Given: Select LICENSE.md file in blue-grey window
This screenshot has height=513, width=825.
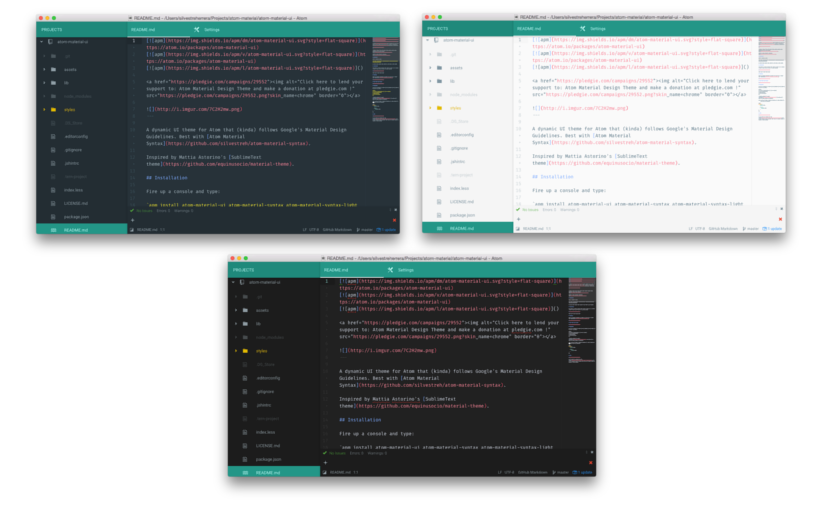Looking at the screenshot, I should tap(76, 203).
